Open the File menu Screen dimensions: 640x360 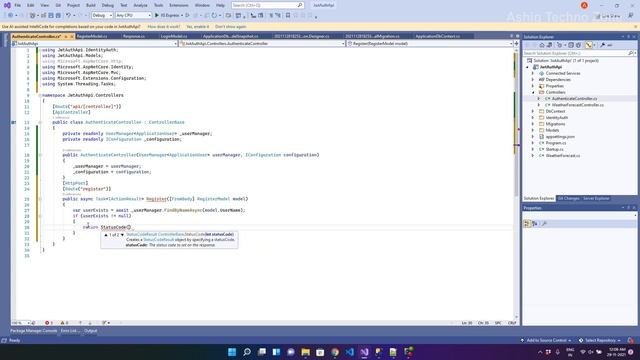[x=18, y=5]
